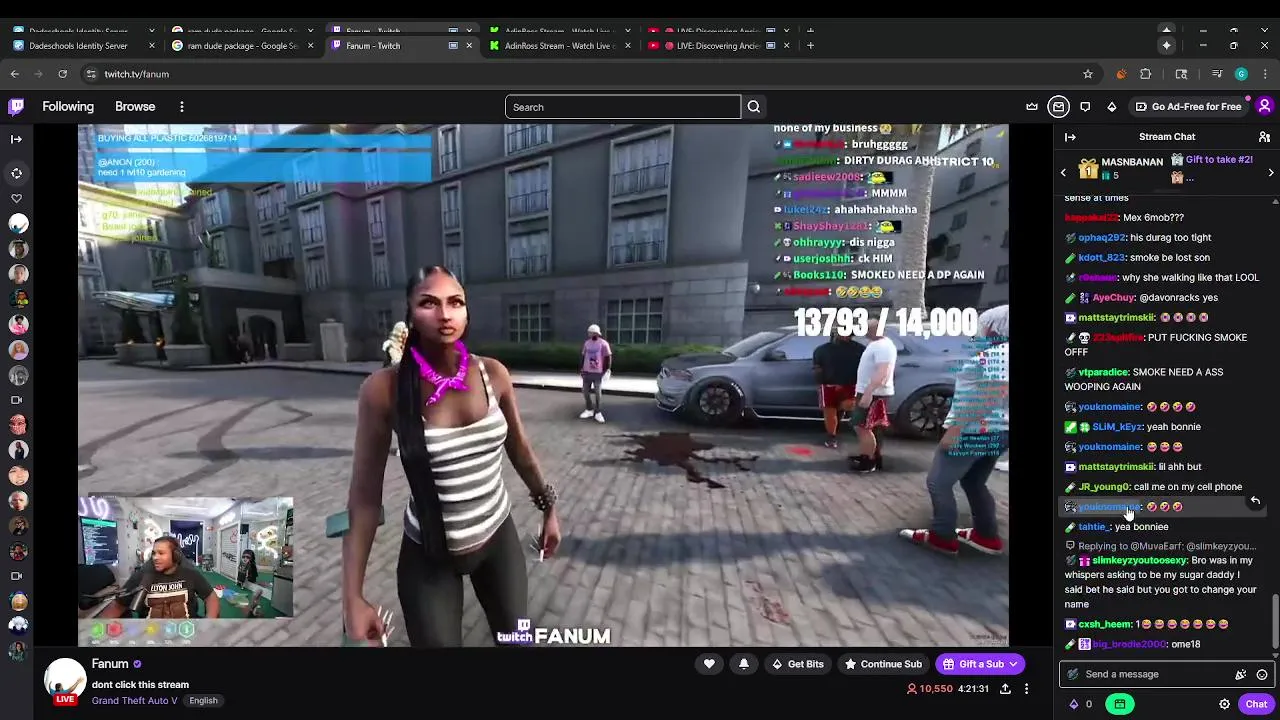This screenshot has height=720, width=1280.
Task: Open Gemini sparkle button in tab strip
Action: 1166,45
